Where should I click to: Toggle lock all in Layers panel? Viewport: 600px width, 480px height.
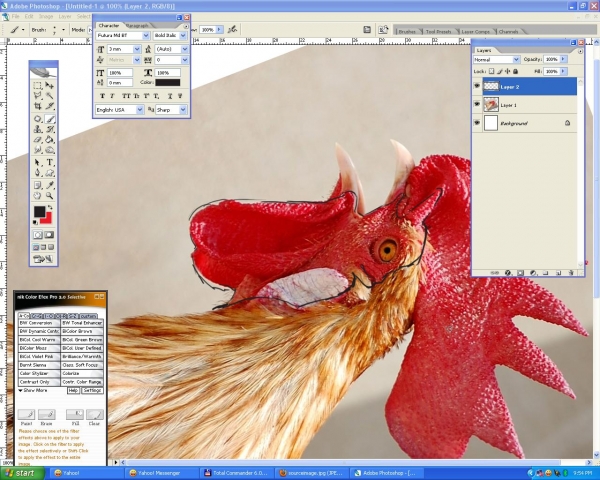tap(515, 71)
